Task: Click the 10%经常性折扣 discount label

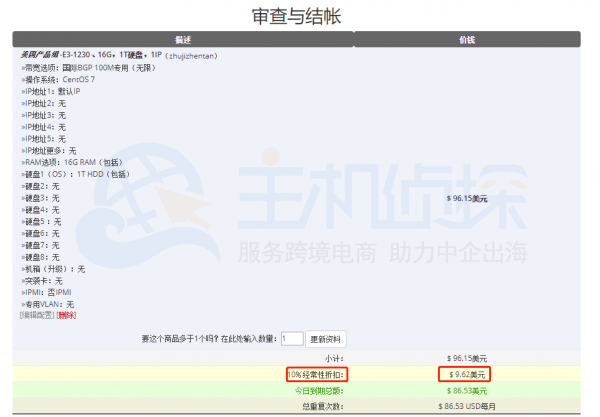Action: [x=317, y=375]
